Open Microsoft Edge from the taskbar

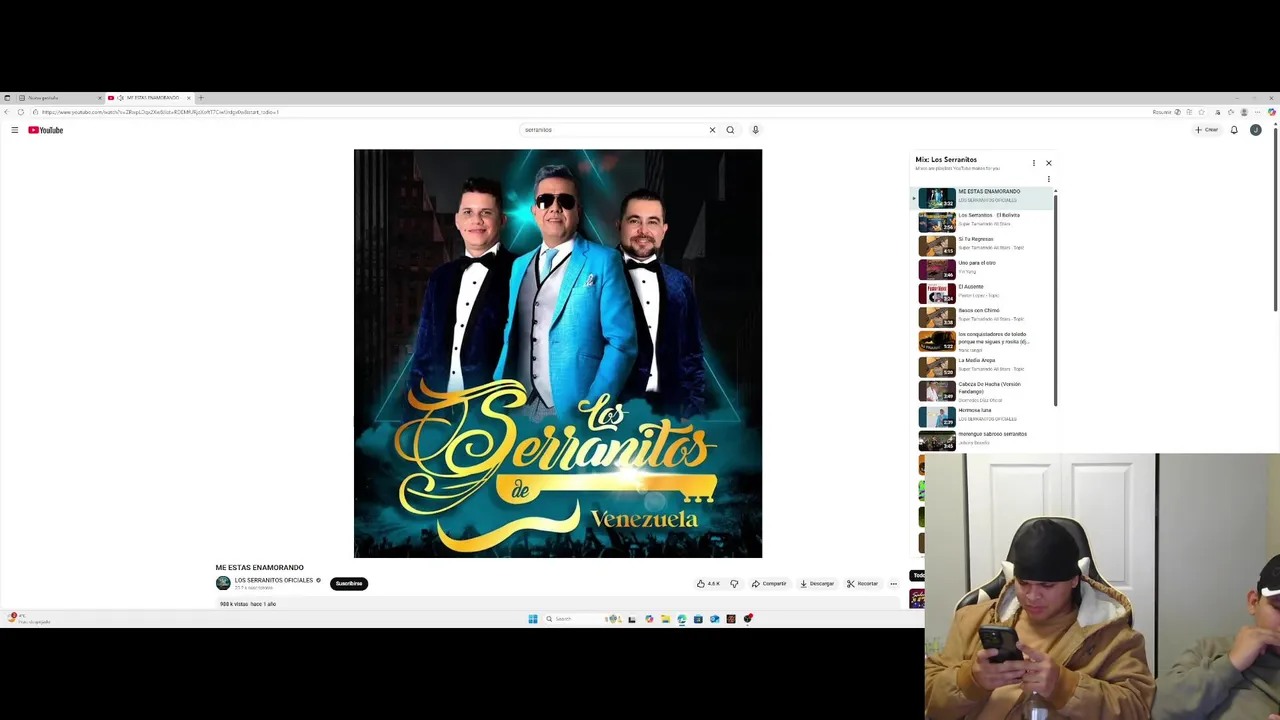682,619
